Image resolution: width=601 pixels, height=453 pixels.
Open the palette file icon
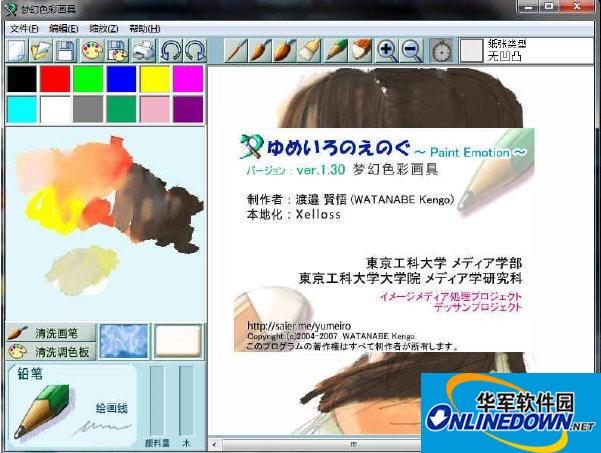(x=92, y=50)
